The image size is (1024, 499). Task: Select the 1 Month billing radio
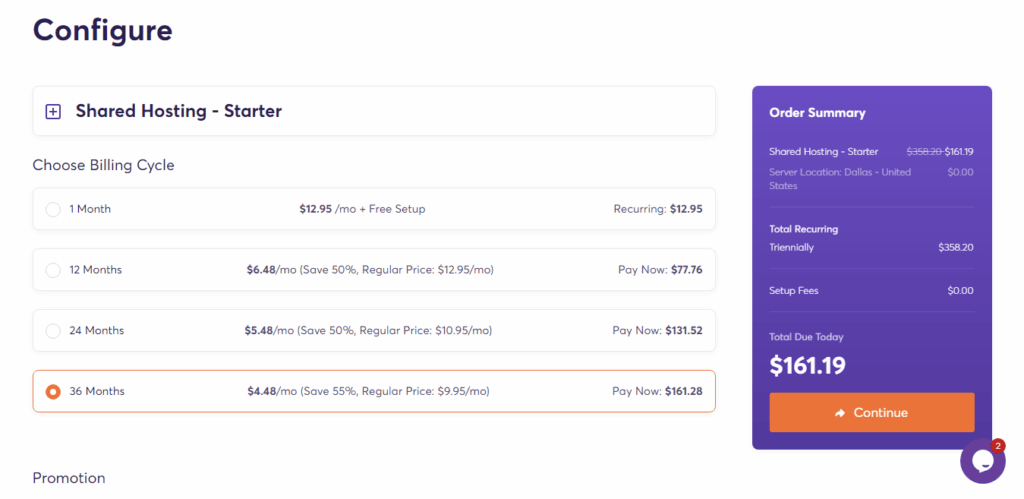(x=53, y=209)
